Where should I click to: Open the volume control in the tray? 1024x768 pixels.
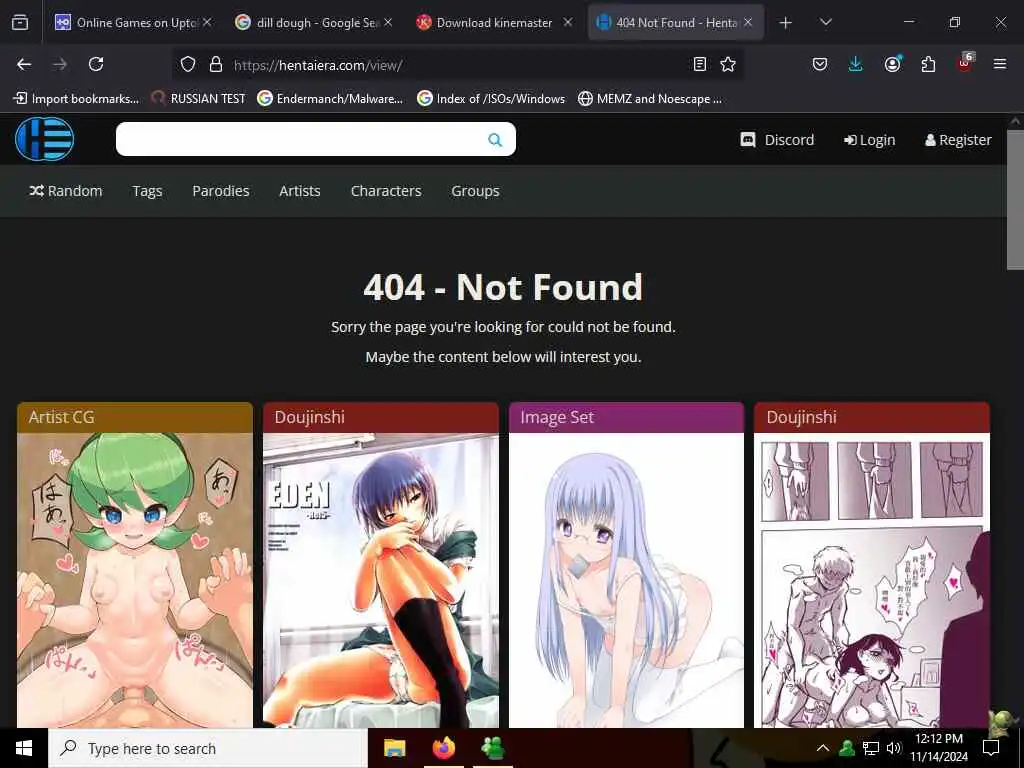click(x=893, y=748)
